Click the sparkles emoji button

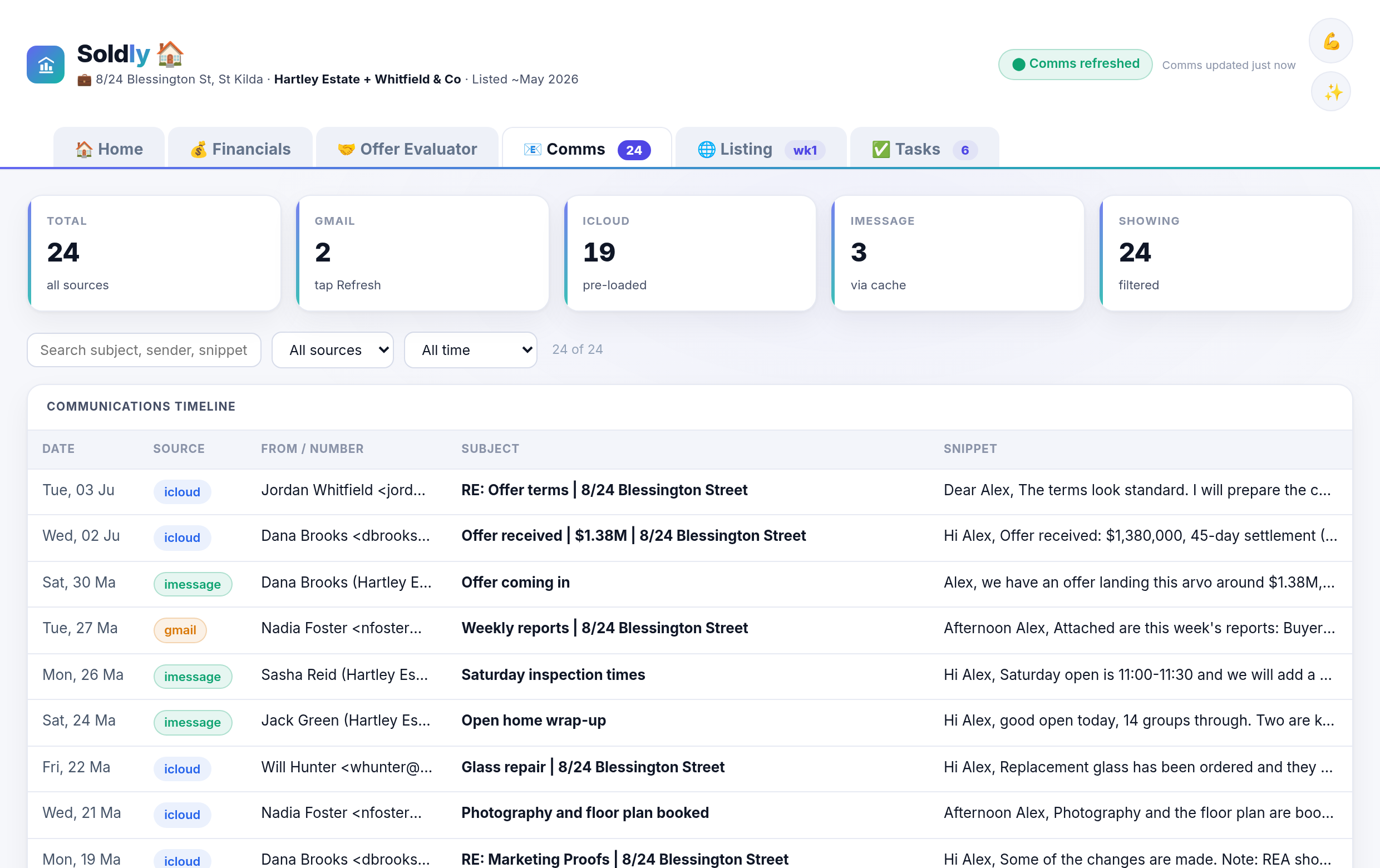point(1330,92)
